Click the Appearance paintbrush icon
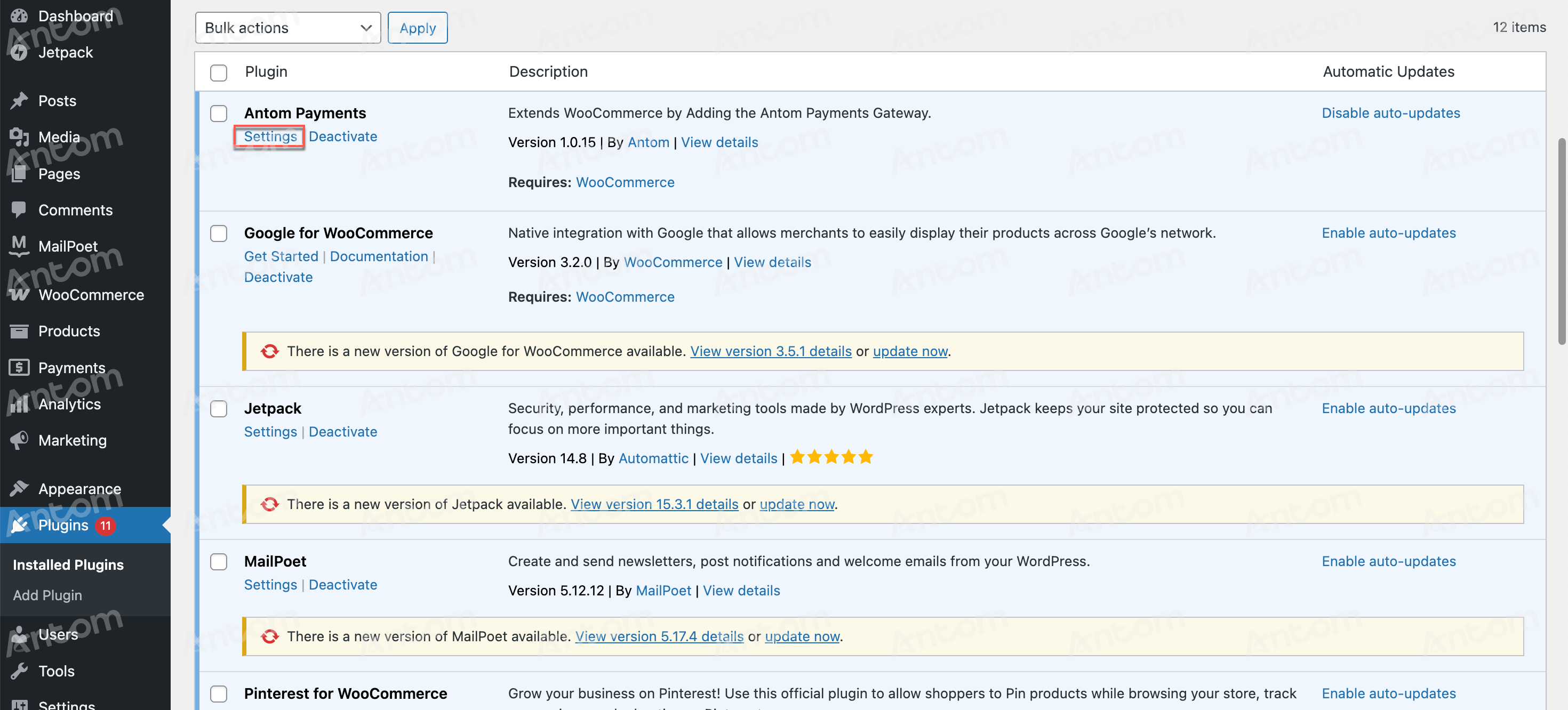This screenshot has width=1568, height=710. point(20,489)
